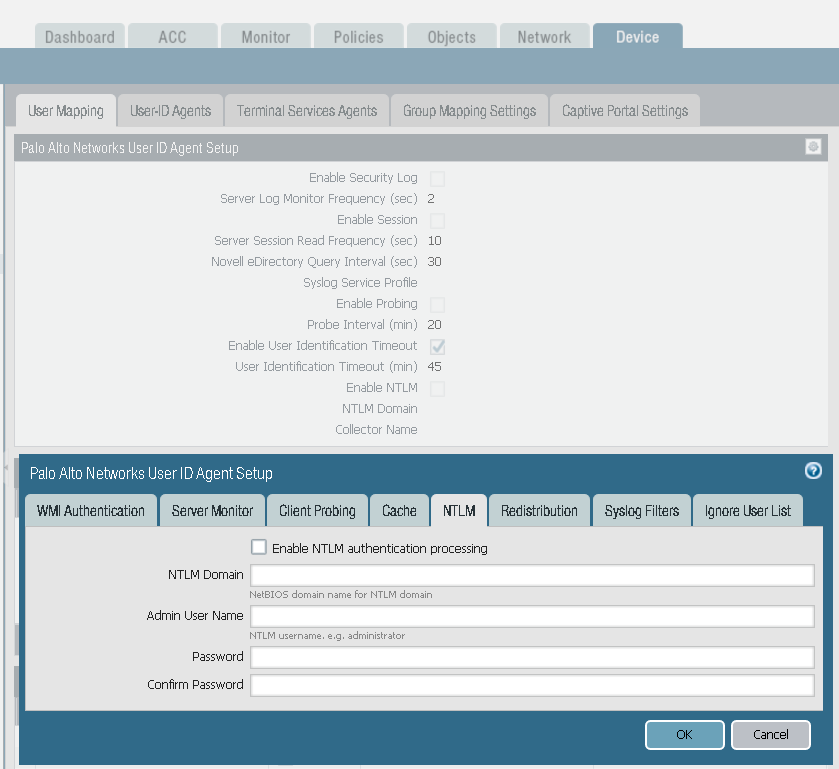Open the User-ID Agents sub-tab
This screenshot has height=769, width=839.
pyautogui.click(x=170, y=111)
